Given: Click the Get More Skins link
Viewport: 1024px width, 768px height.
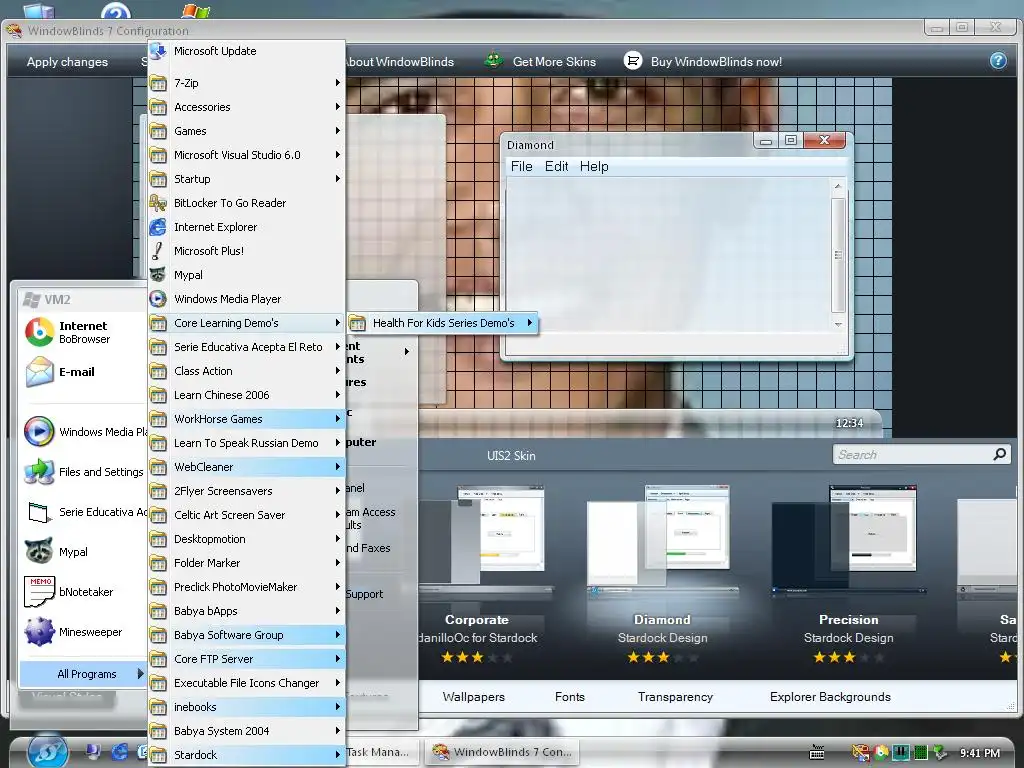Looking at the screenshot, I should [x=554, y=62].
